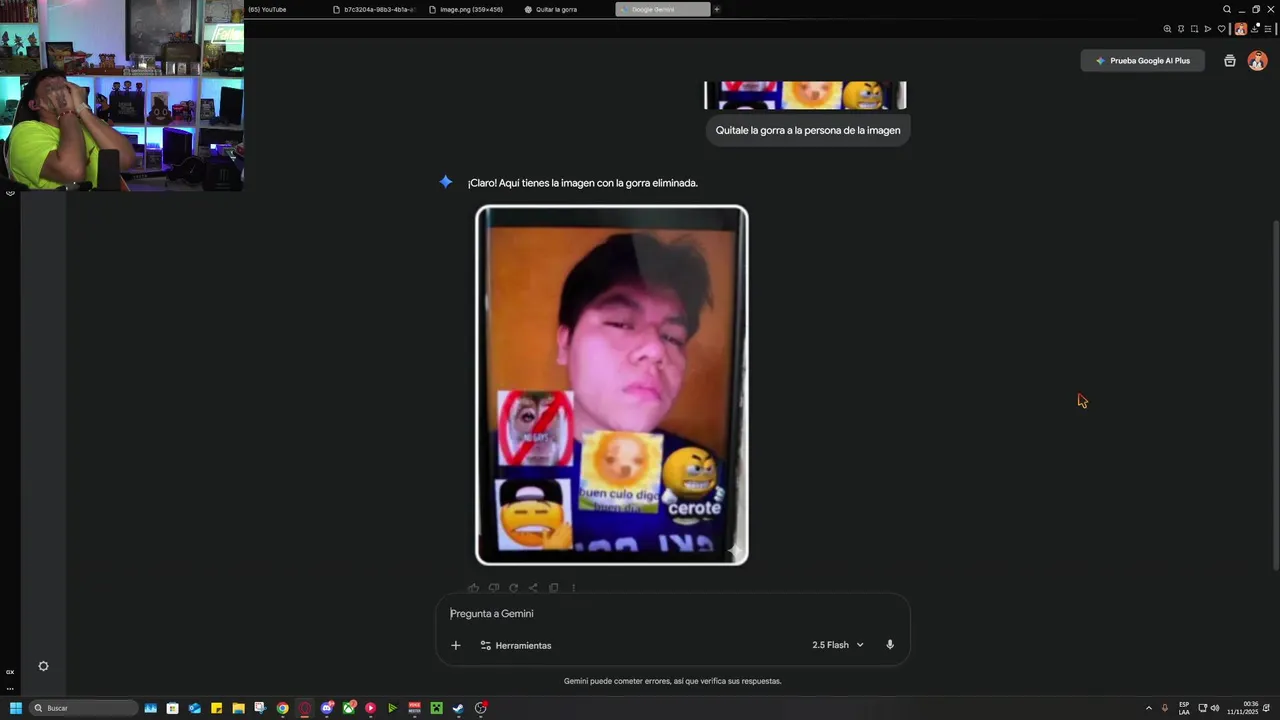This screenshot has width=1280, height=720.
Task: Open the settings gear in the left sidebar
Action: tap(43, 666)
